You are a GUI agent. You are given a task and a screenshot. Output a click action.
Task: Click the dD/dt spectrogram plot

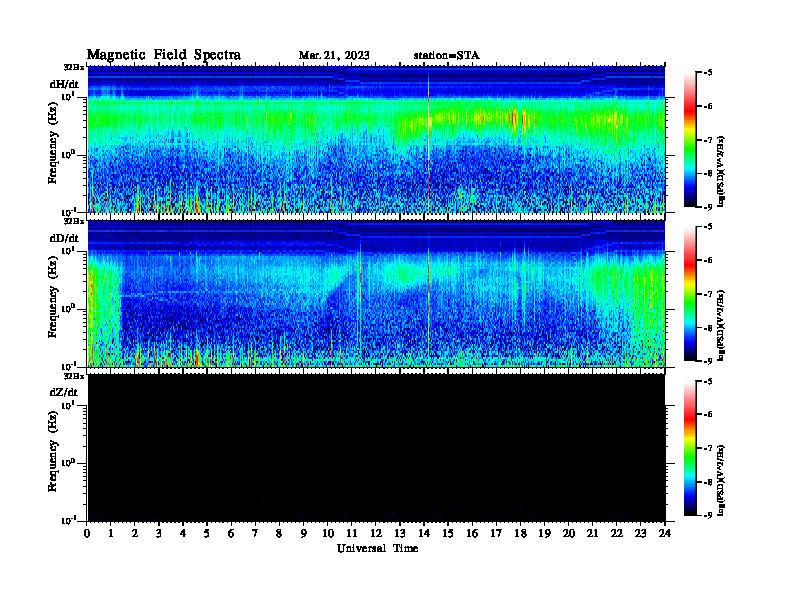[376, 294]
